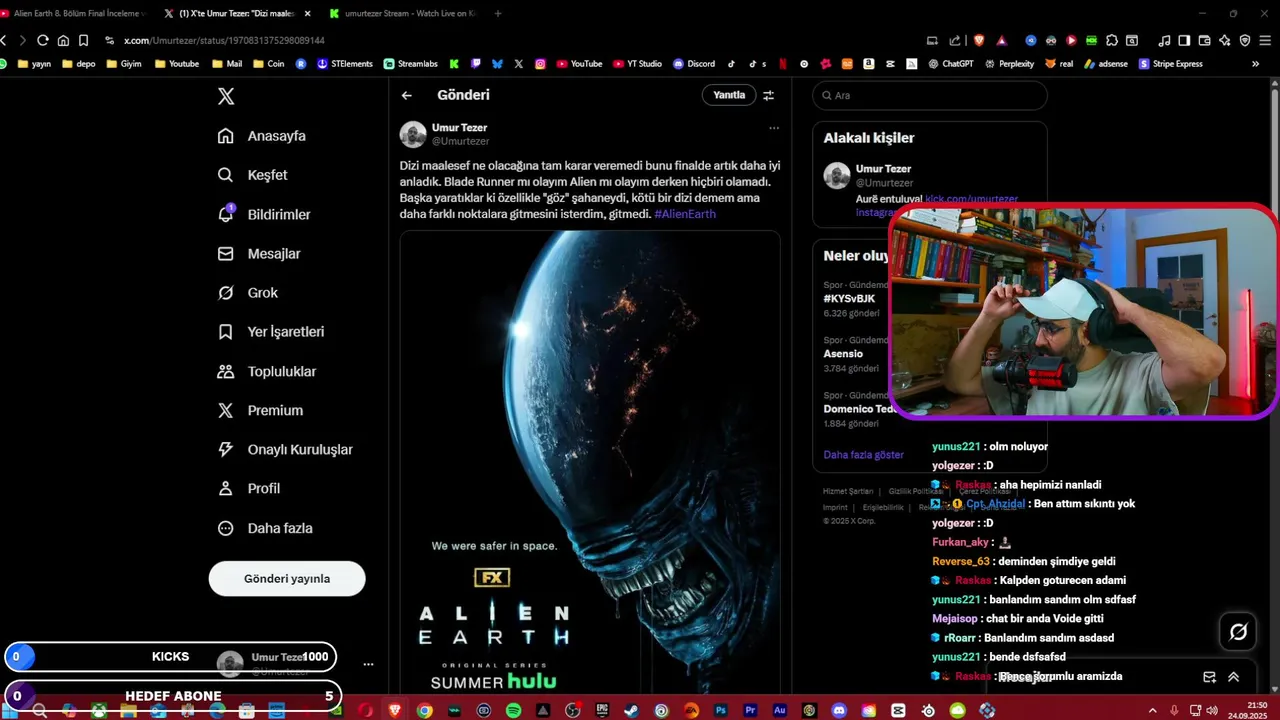The width and height of the screenshot is (1280, 720).
Task: Open the Mail bookmarks folder
Action: [227, 63]
